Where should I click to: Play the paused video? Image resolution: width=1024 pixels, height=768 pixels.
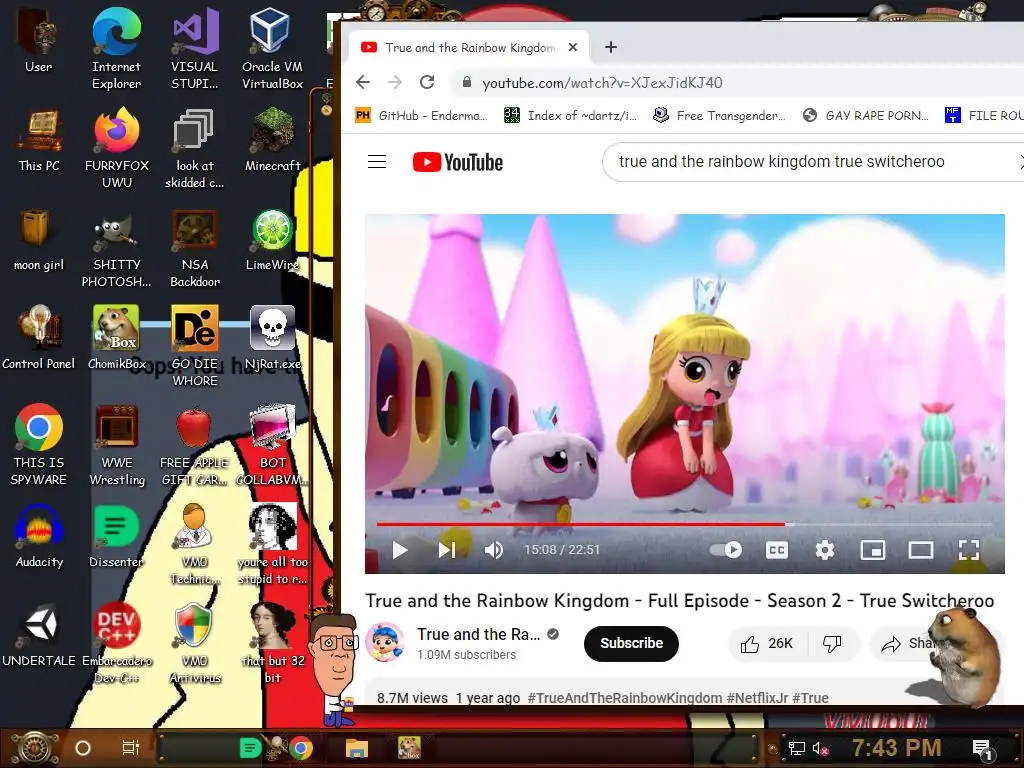point(400,550)
